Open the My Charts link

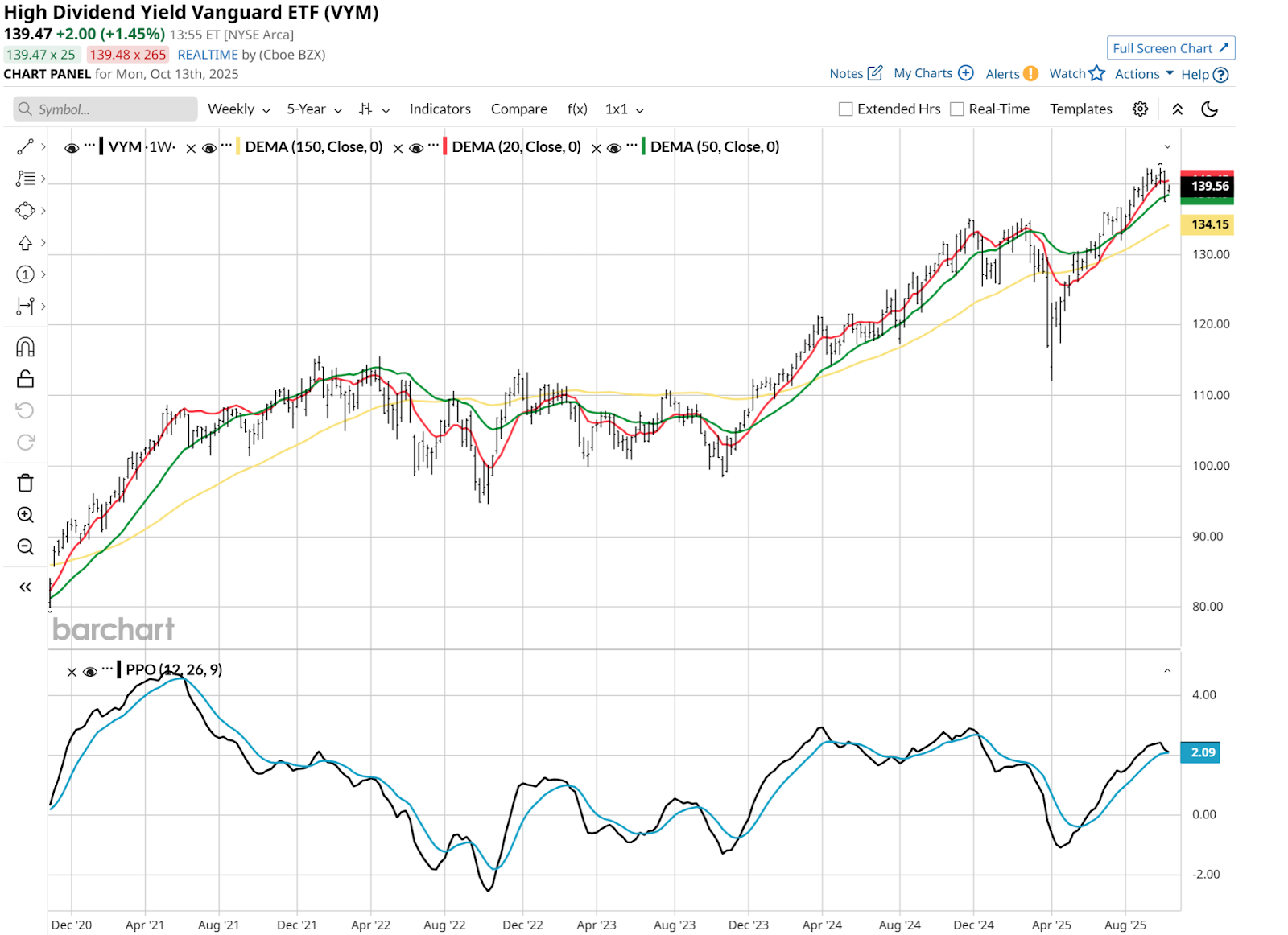coord(923,72)
